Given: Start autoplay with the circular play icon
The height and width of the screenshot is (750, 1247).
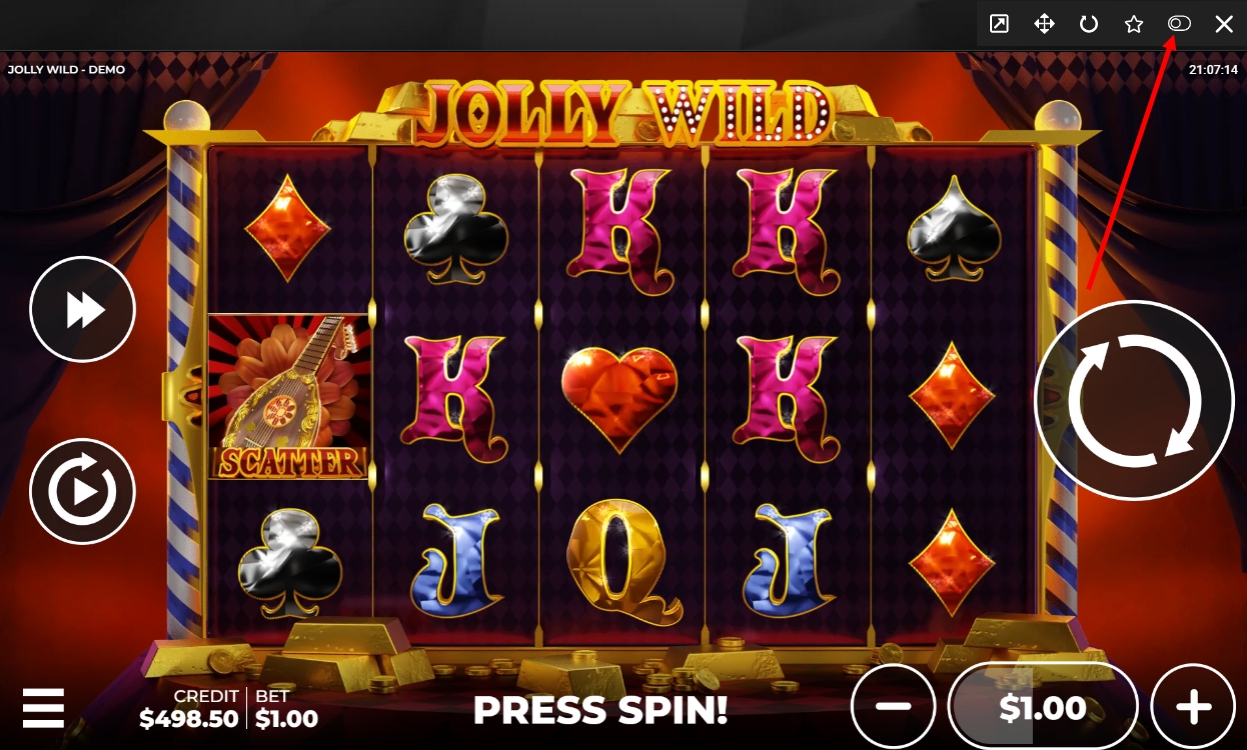Looking at the screenshot, I should (x=83, y=491).
